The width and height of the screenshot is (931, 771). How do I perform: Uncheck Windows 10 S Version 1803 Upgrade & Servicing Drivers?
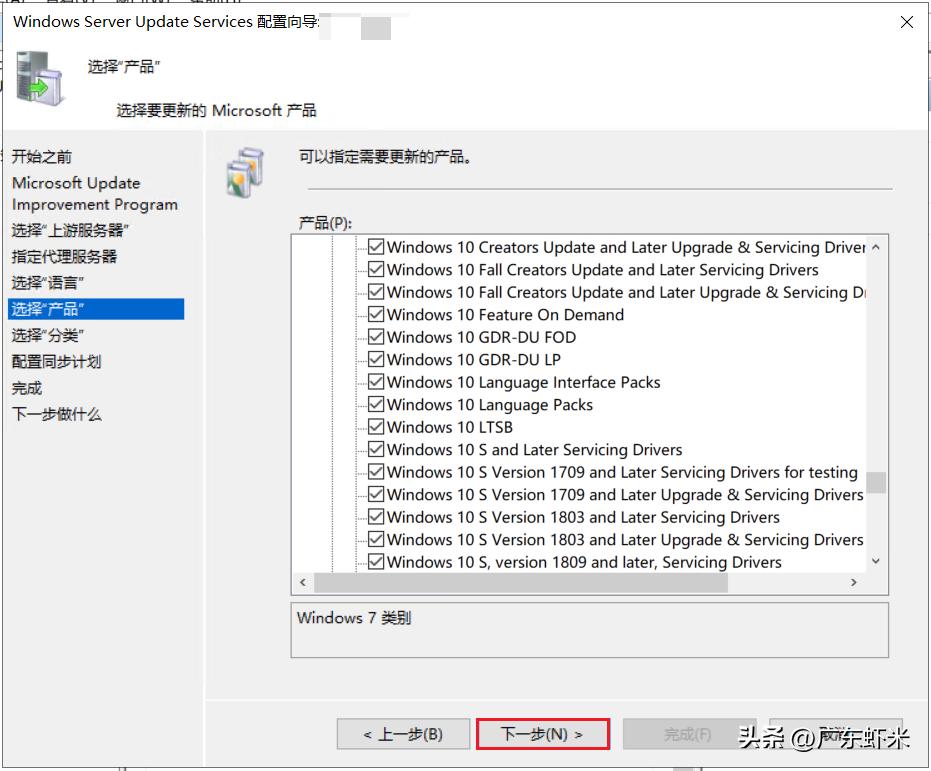click(x=376, y=540)
